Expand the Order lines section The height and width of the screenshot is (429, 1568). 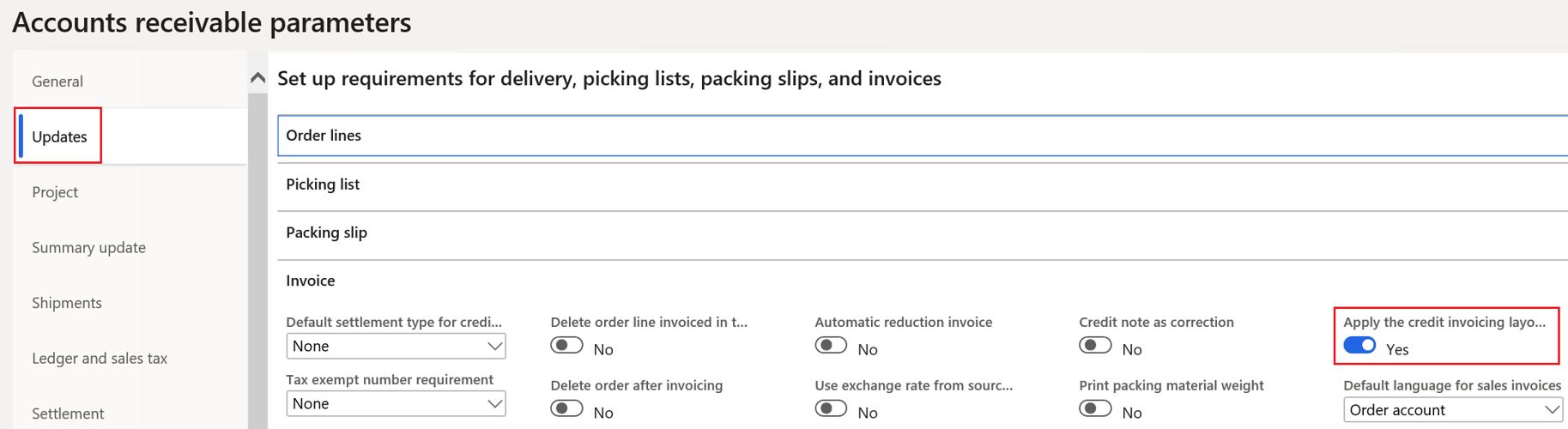[x=923, y=136]
